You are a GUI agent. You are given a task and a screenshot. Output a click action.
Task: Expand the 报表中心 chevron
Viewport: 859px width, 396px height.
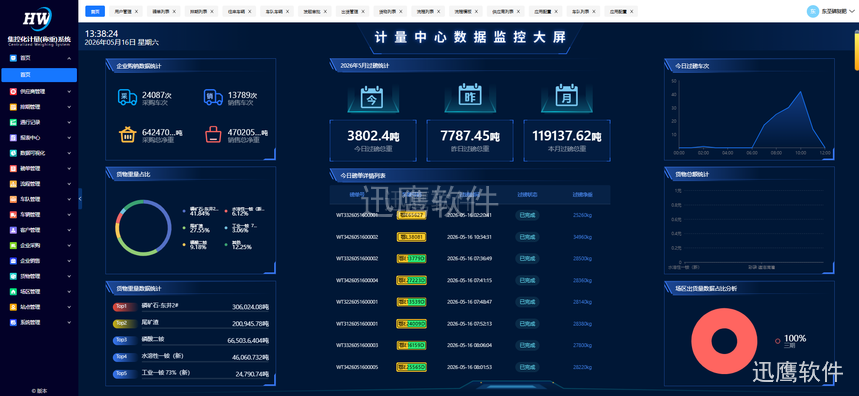click(69, 137)
